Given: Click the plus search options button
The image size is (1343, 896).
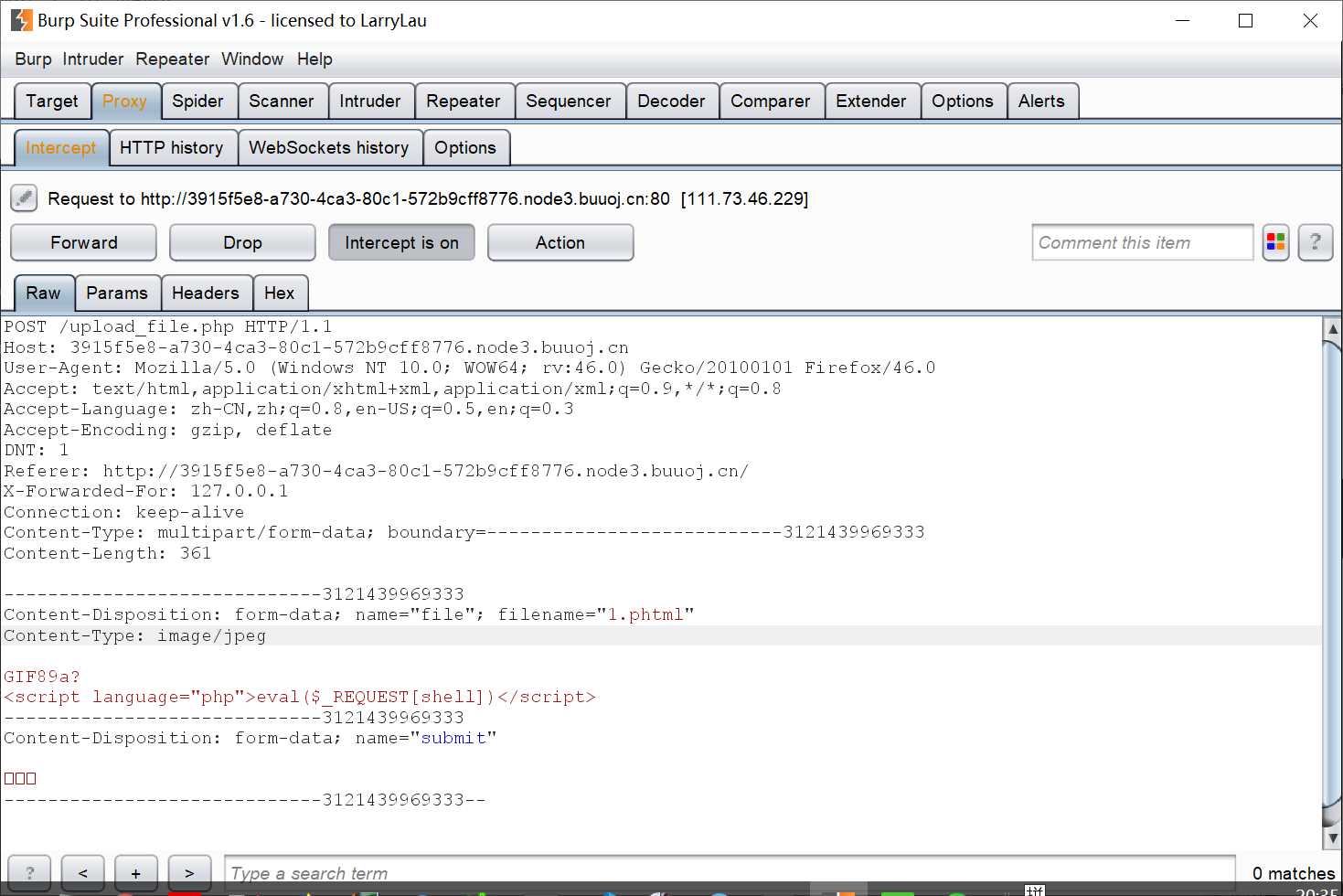Looking at the screenshot, I should point(135,873).
